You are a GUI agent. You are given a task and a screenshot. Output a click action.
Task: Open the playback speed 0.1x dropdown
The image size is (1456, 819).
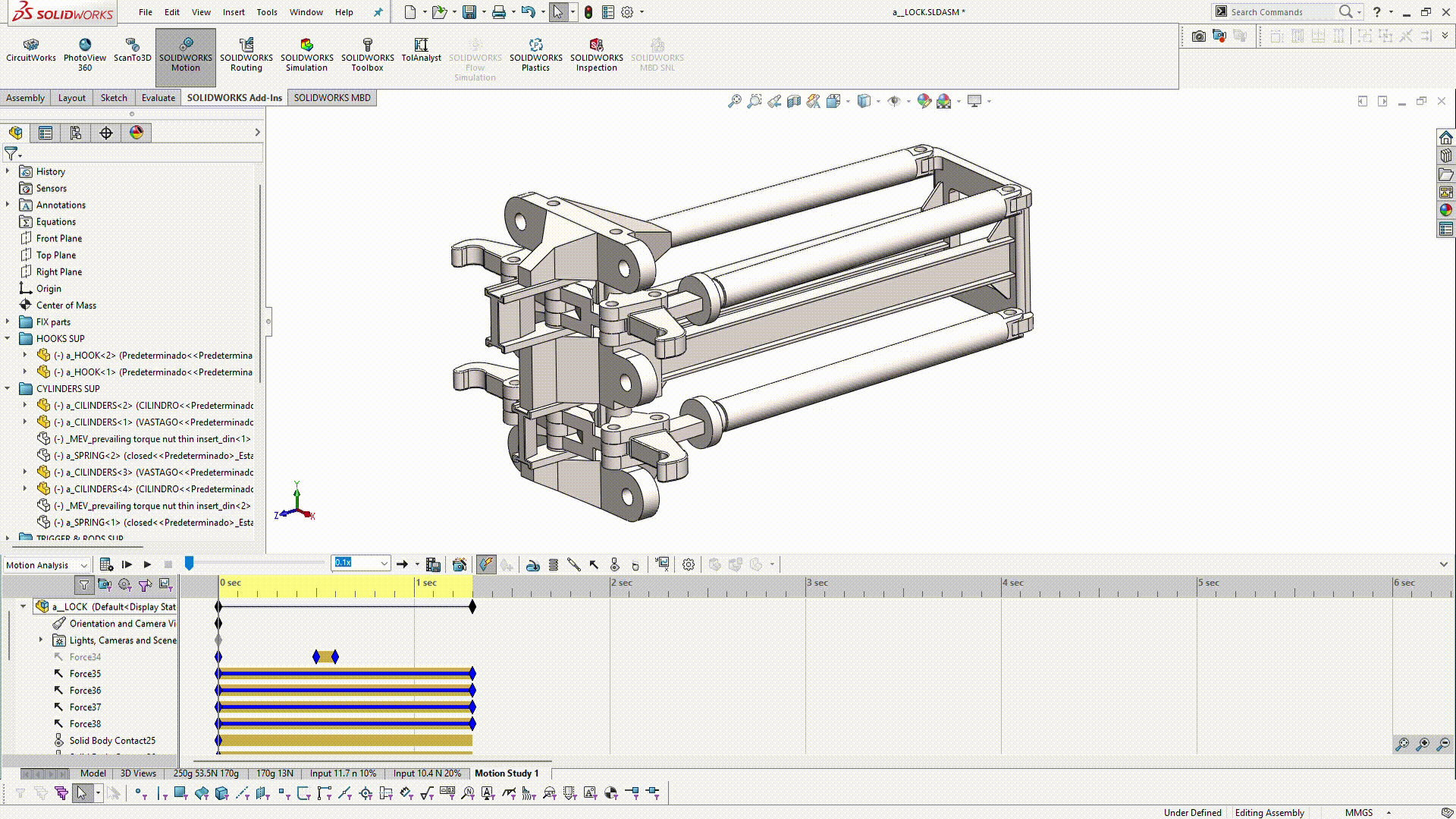(384, 563)
